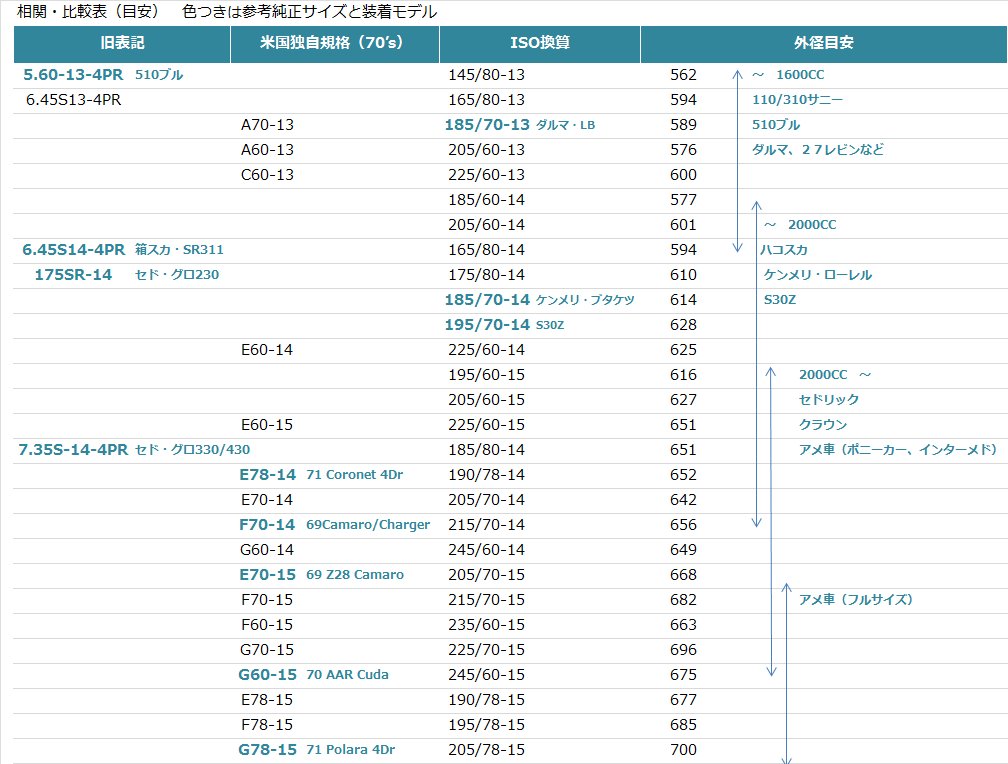Click the ハコスカ label
The image size is (1008, 764).
coord(784,250)
